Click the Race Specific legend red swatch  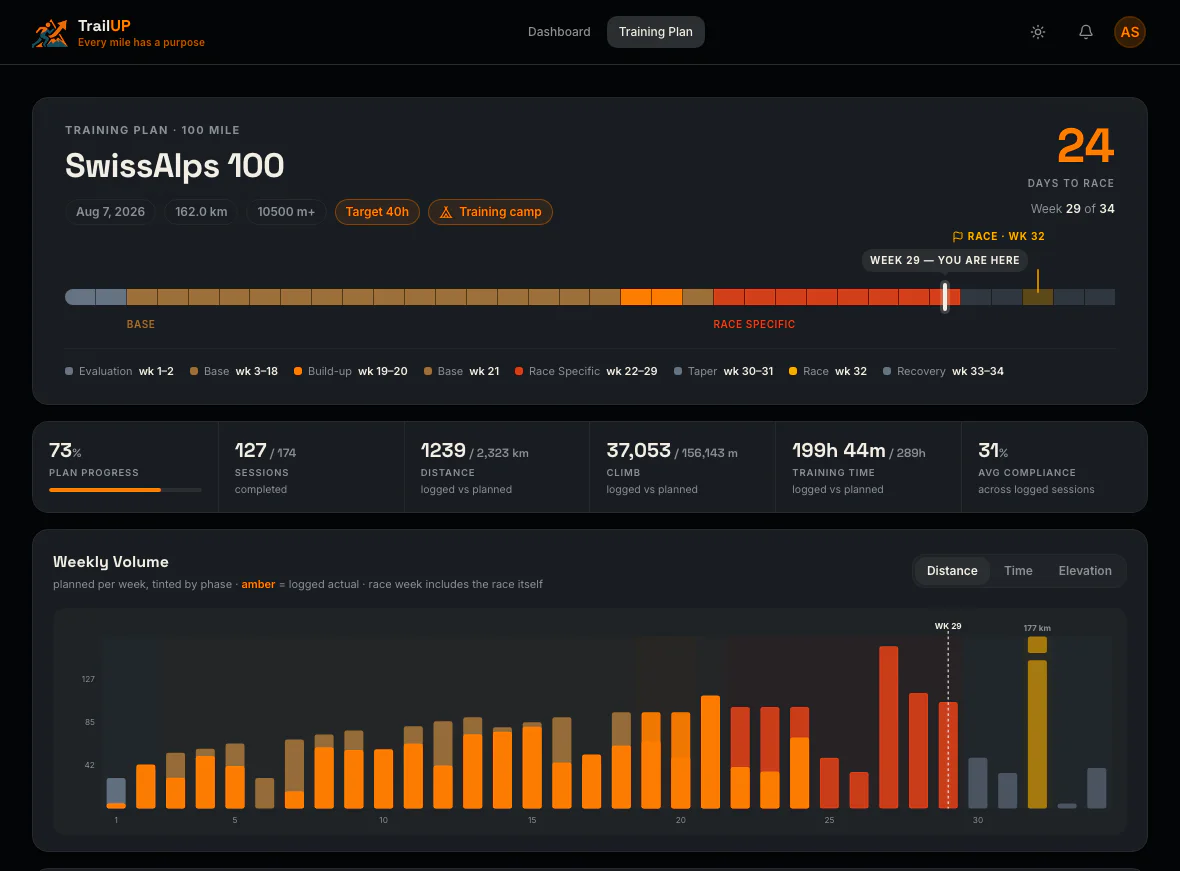pos(519,371)
